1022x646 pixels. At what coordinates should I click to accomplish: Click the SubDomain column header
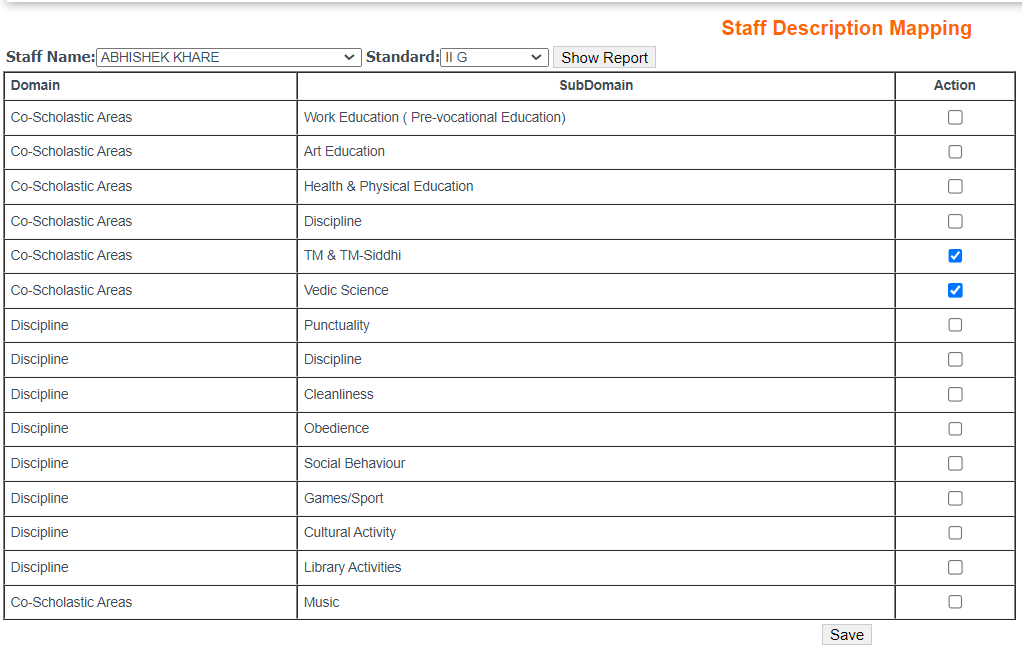coord(596,86)
